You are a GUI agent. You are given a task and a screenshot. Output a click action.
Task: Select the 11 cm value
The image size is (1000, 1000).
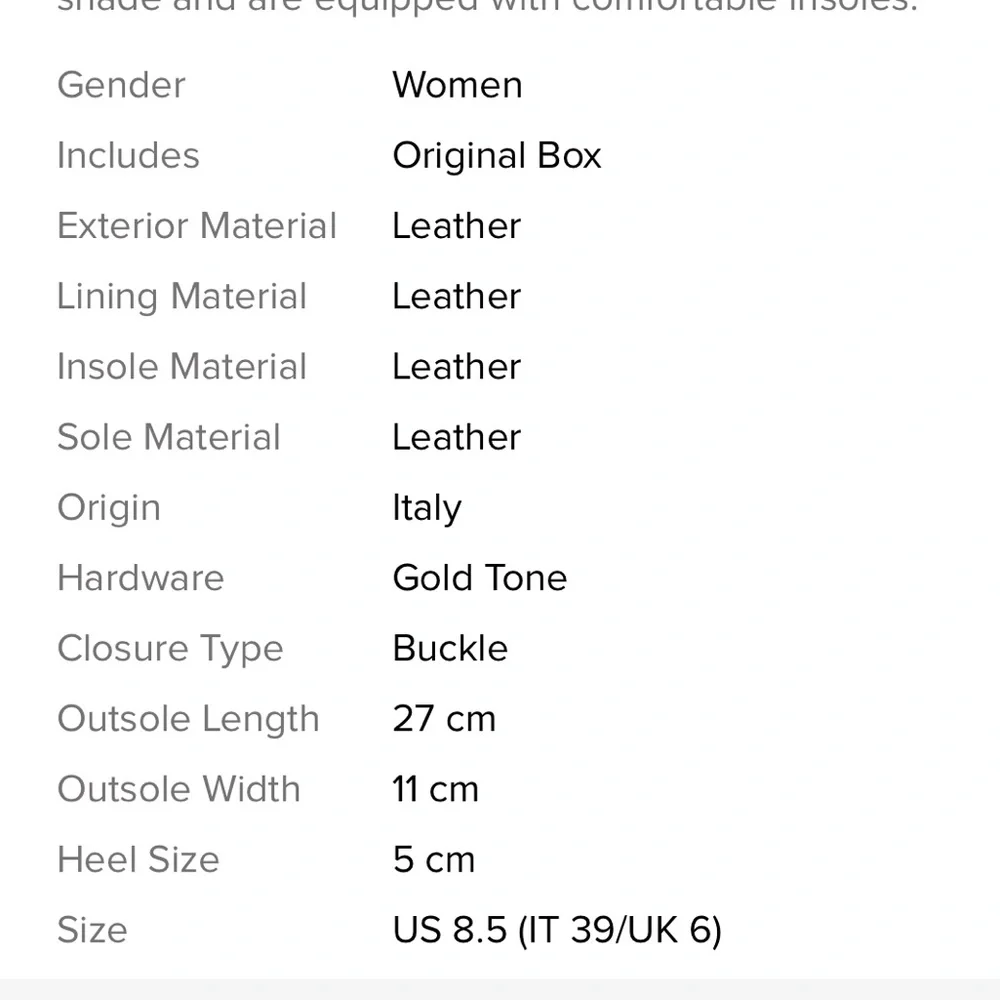click(x=435, y=789)
